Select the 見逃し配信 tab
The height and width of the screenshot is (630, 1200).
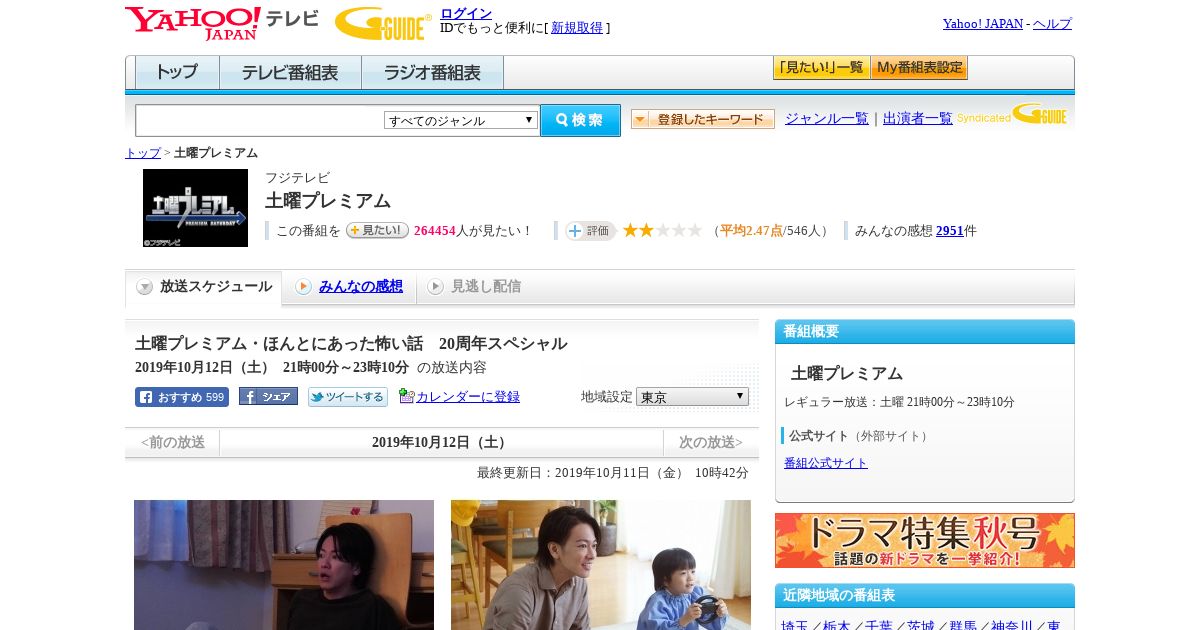(474, 287)
